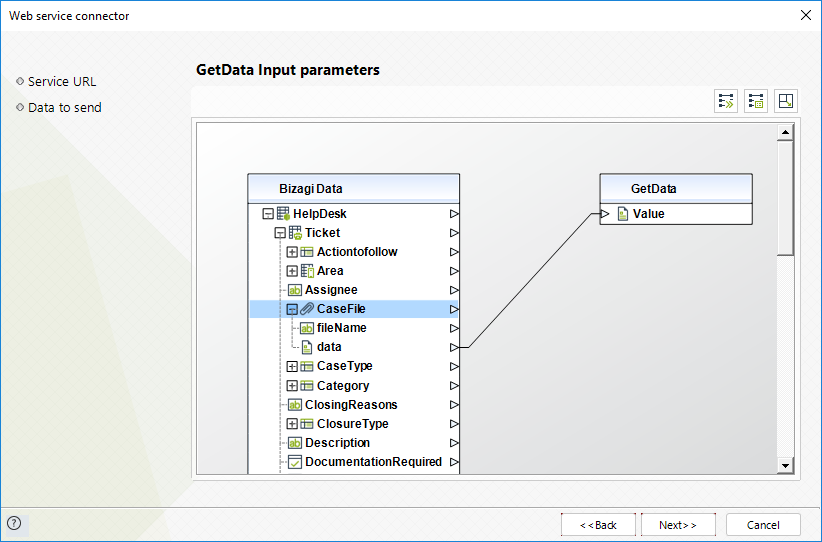
Task: Expand the Category node
Action: pyautogui.click(x=292, y=386)
